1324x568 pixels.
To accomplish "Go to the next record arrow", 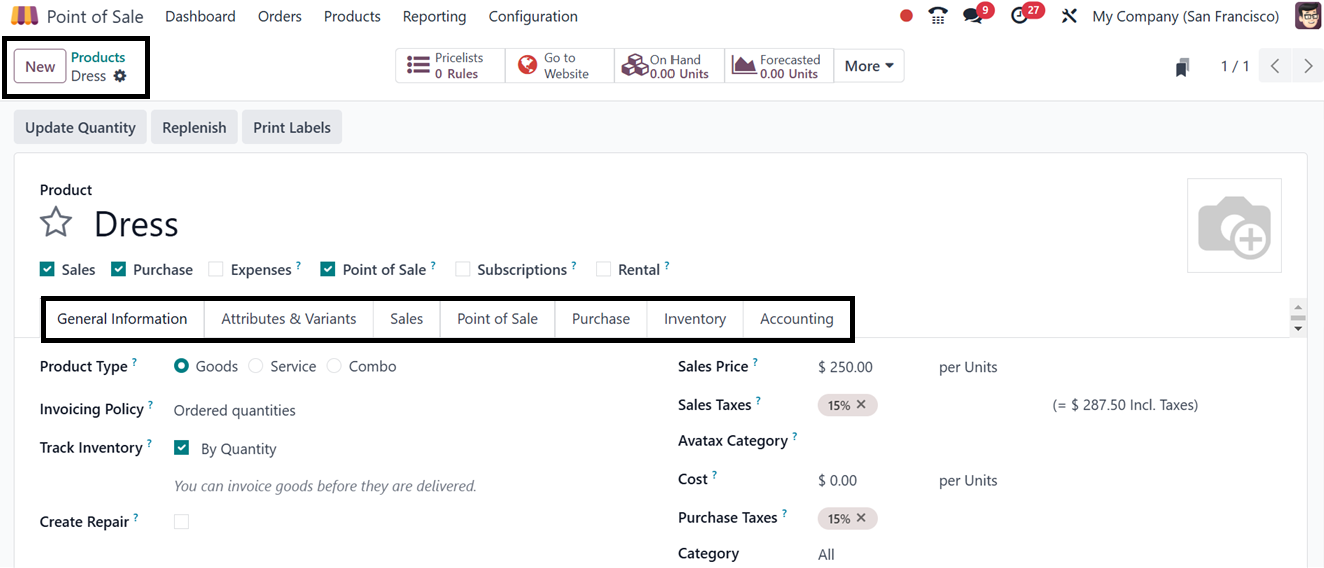I will tap(1308, 66).
